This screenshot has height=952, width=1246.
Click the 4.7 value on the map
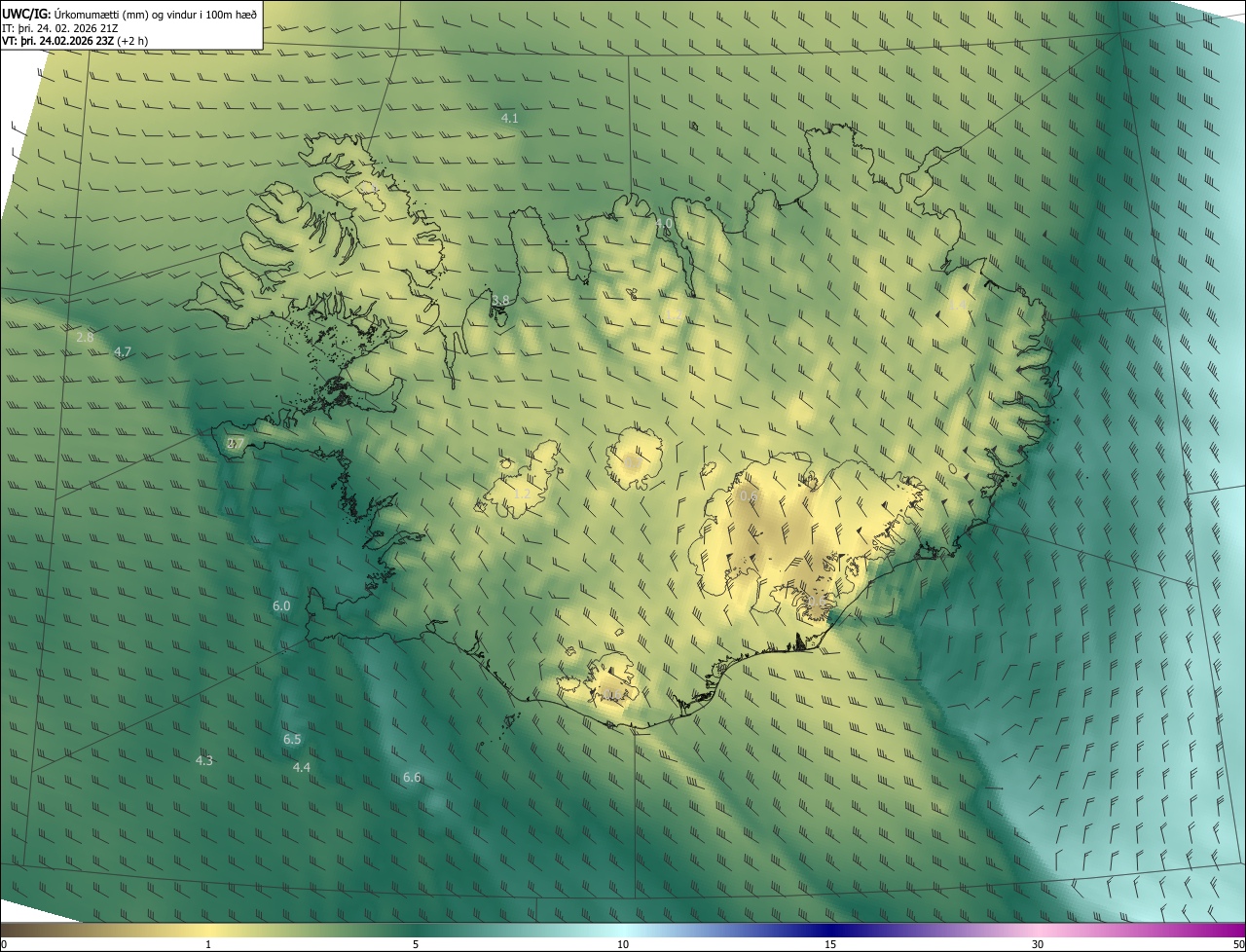point(123,352)
